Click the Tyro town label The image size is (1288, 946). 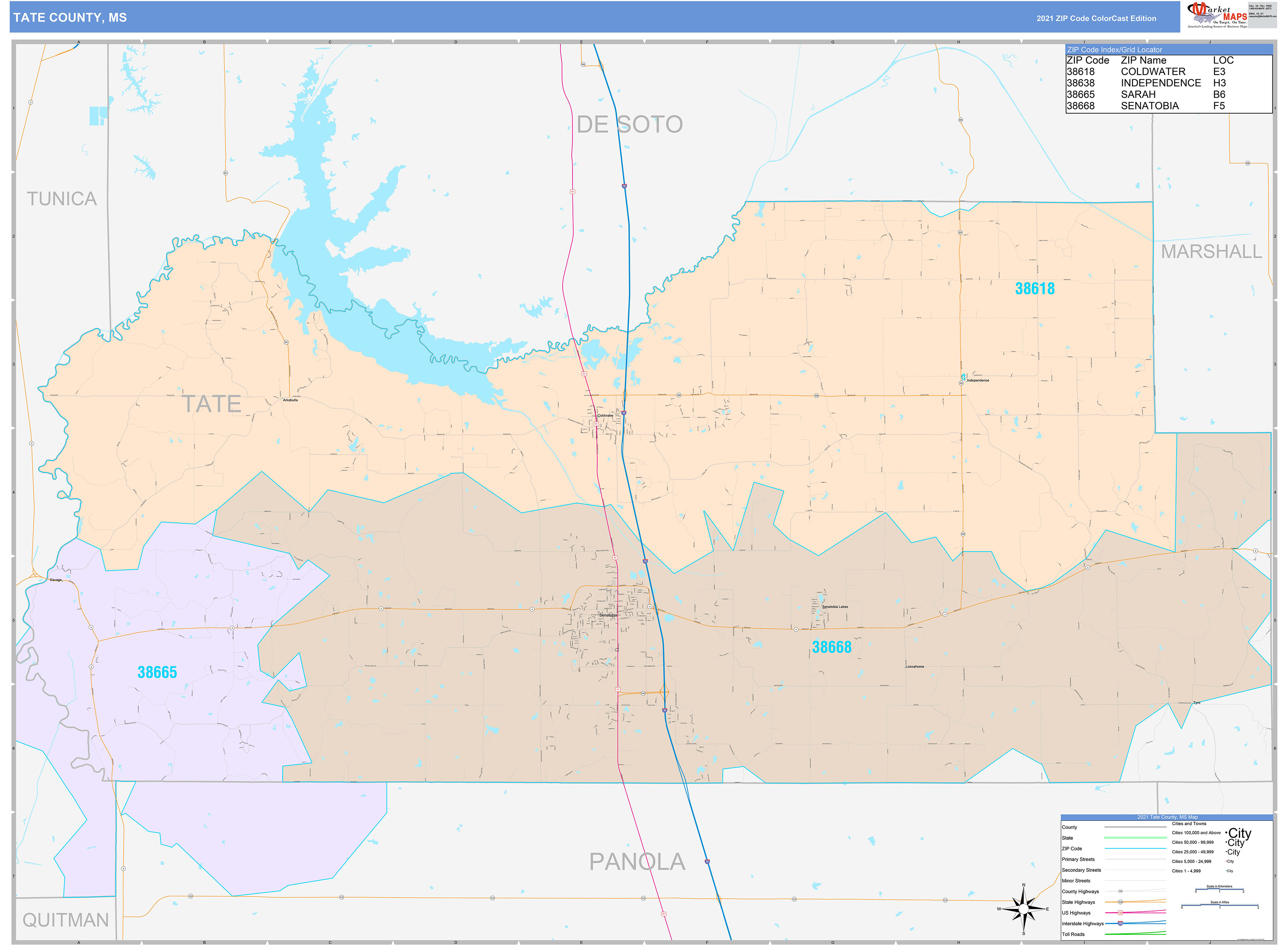(1196, 703)
